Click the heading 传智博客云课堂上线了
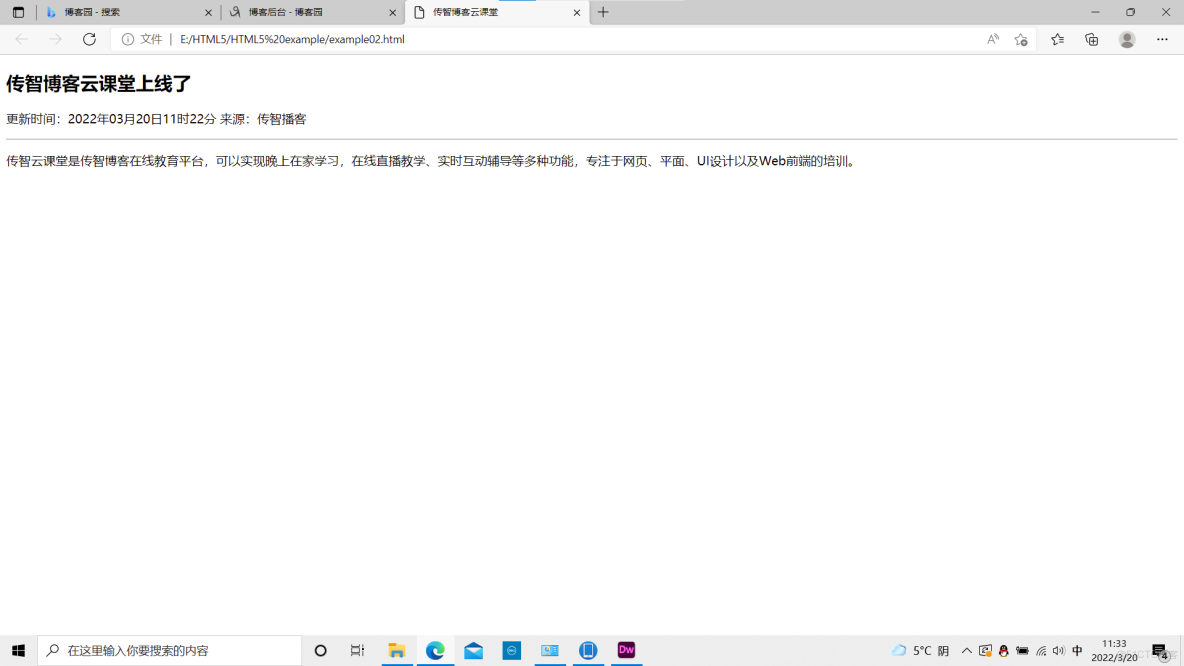The image size is (1184, 666). tap(99, 84)
